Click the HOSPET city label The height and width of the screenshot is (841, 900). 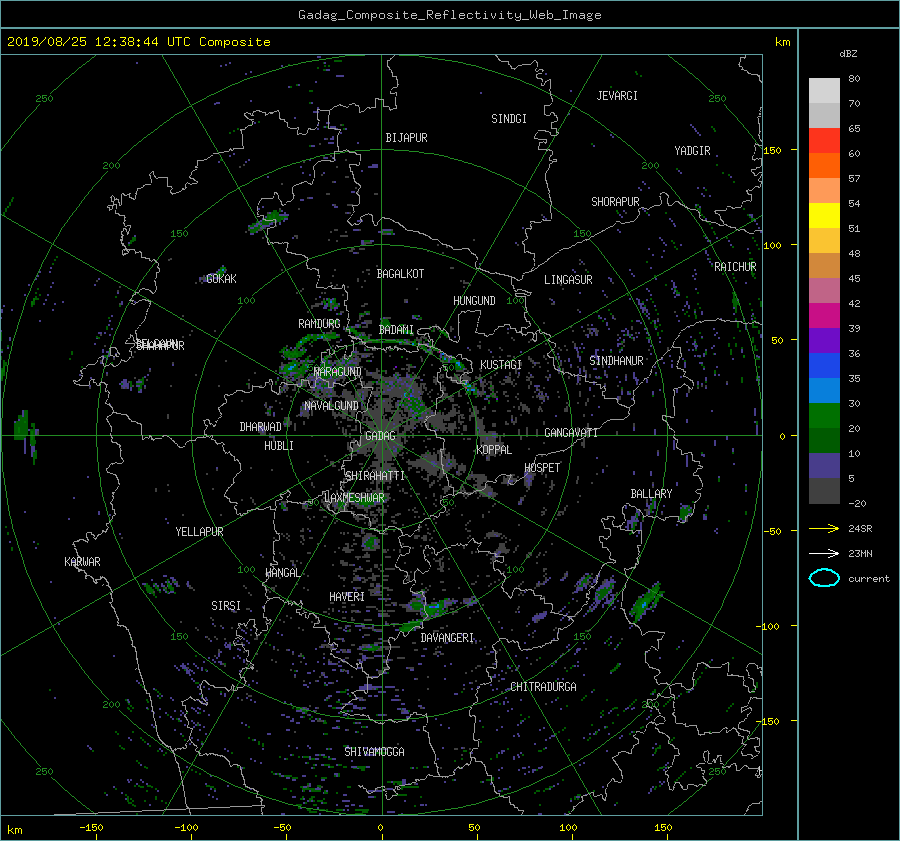tap(542, 468)
